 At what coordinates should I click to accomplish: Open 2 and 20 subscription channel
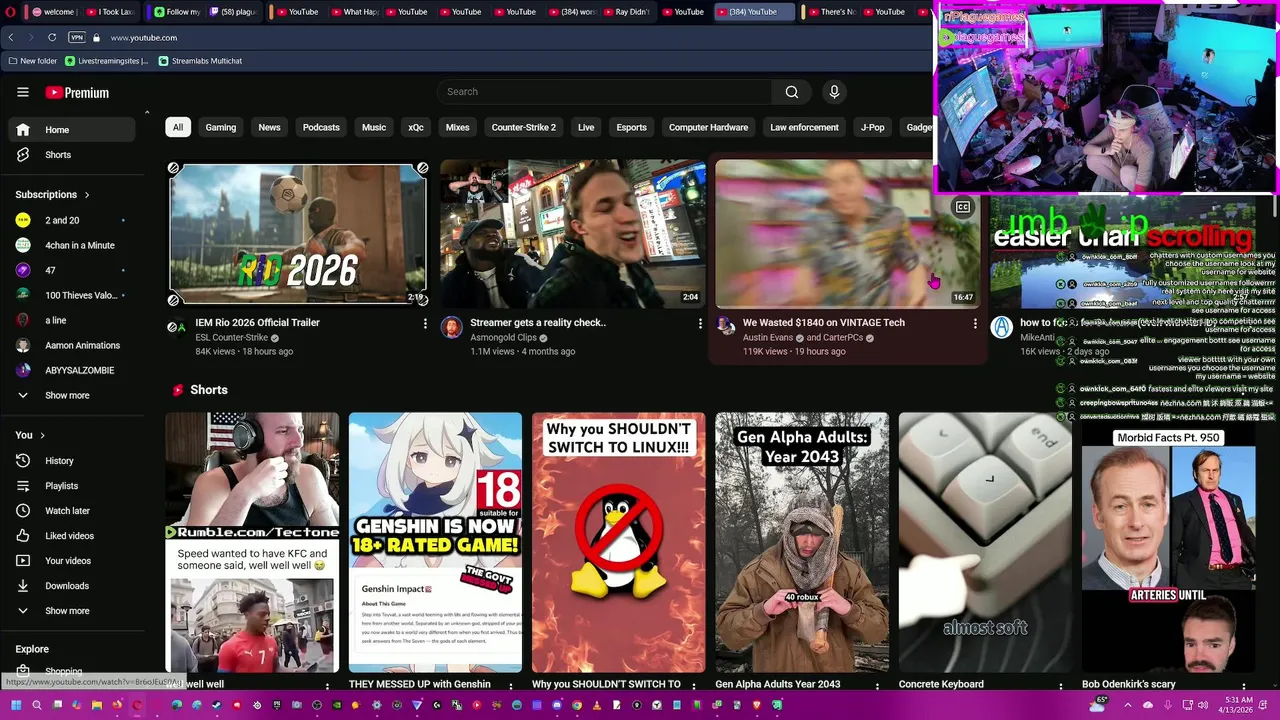(71, 220)
